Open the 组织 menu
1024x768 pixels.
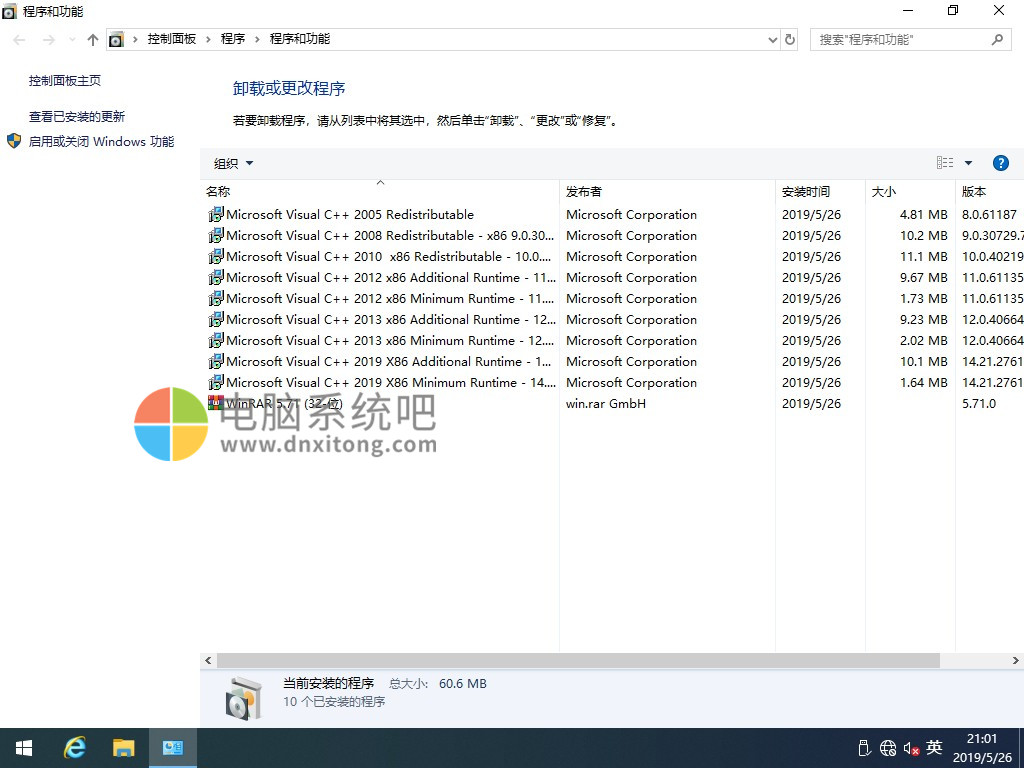[233, 163]
